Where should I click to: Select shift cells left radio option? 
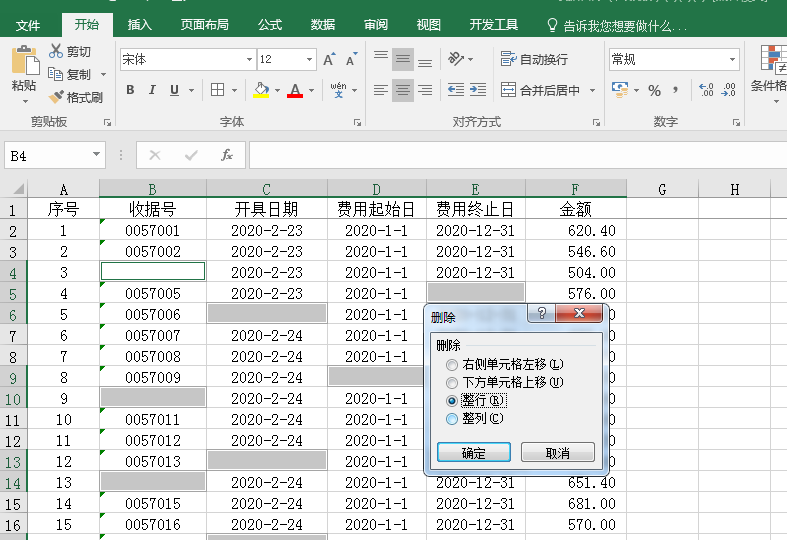pyautogui.click(x=452, y=364)
